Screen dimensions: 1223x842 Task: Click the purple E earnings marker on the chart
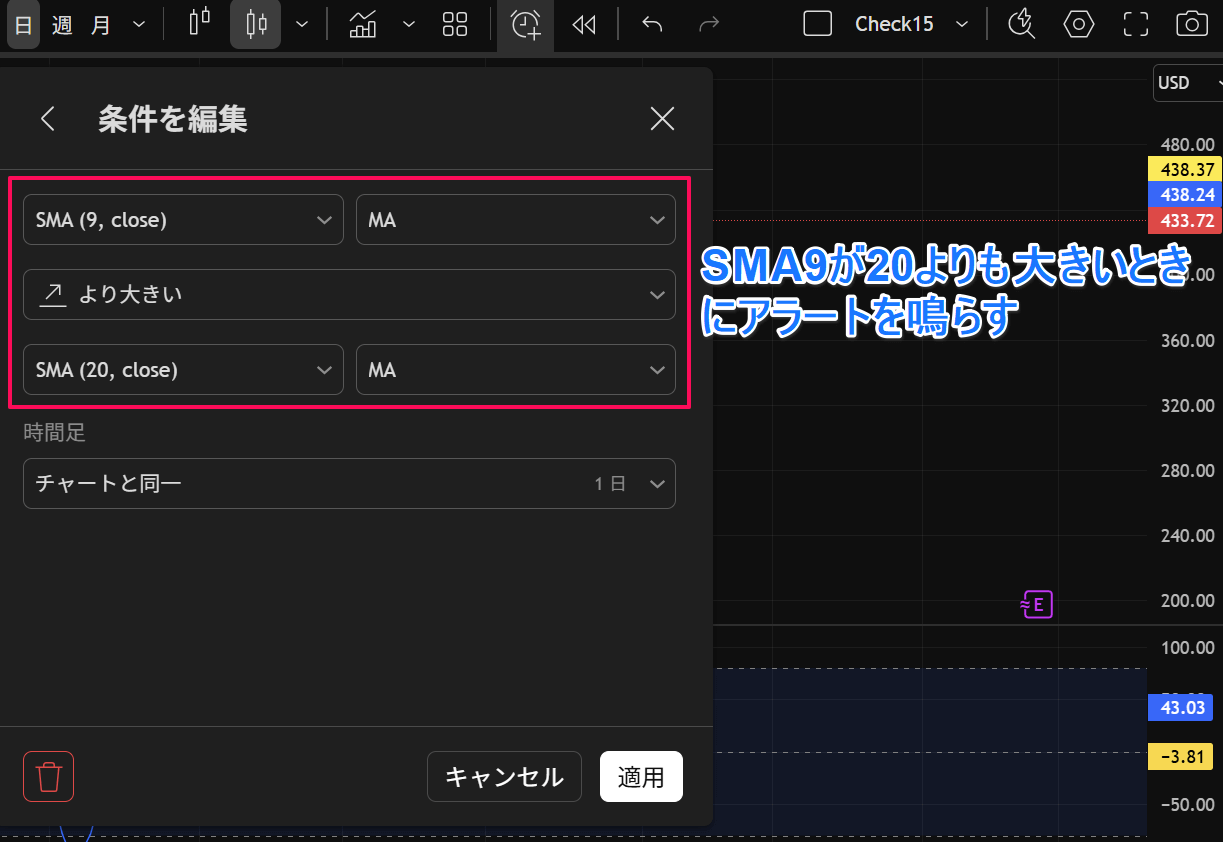point(1036,604)
